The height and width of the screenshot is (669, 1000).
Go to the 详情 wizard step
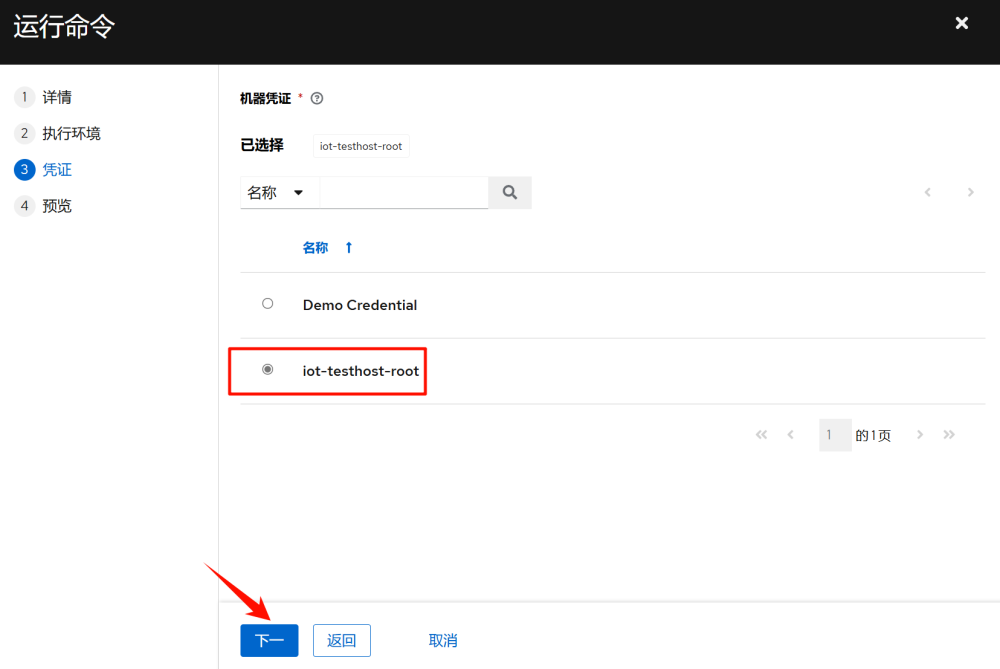coord(57,96)
